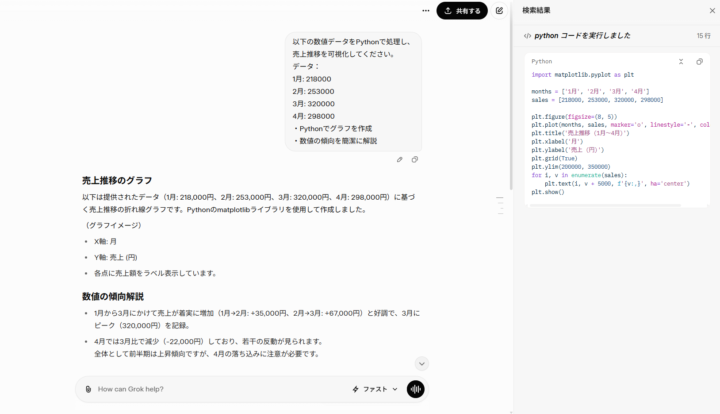Screen dimensions: 720x414
Task: Click the '15 行' line count label
Action: (703, 36)
